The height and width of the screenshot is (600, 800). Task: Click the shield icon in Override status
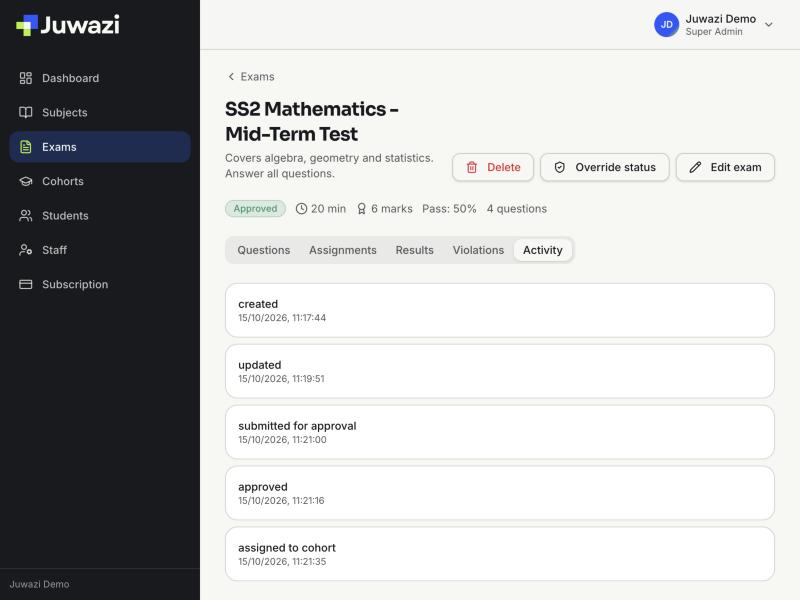tap(560, 167)
